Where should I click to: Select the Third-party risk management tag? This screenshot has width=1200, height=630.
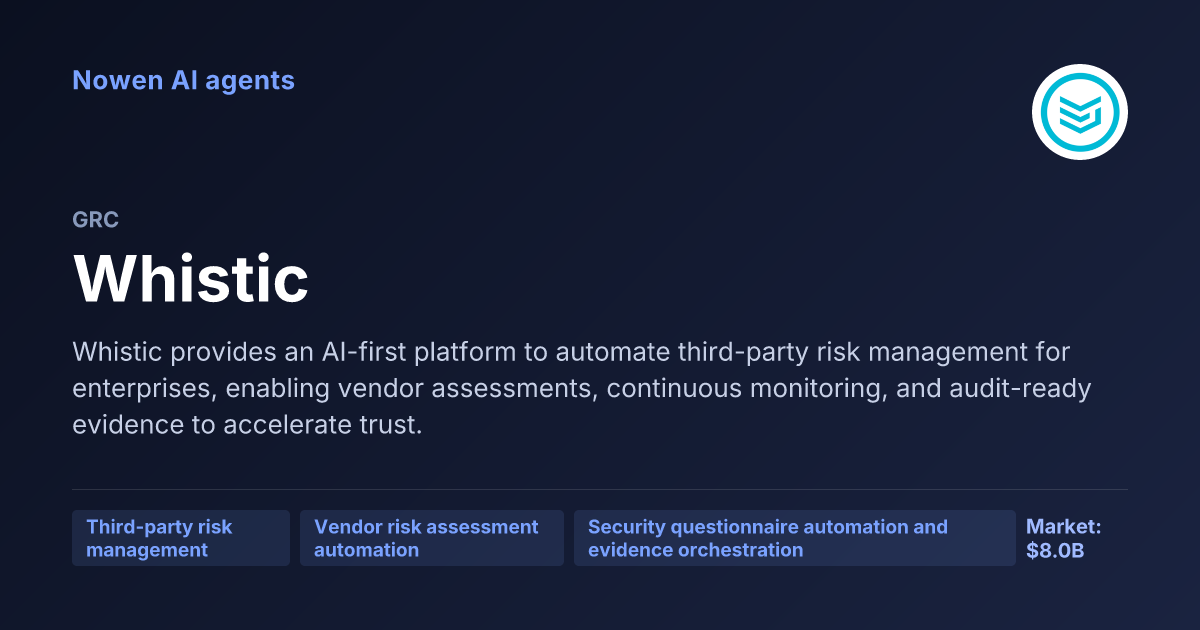181,538
